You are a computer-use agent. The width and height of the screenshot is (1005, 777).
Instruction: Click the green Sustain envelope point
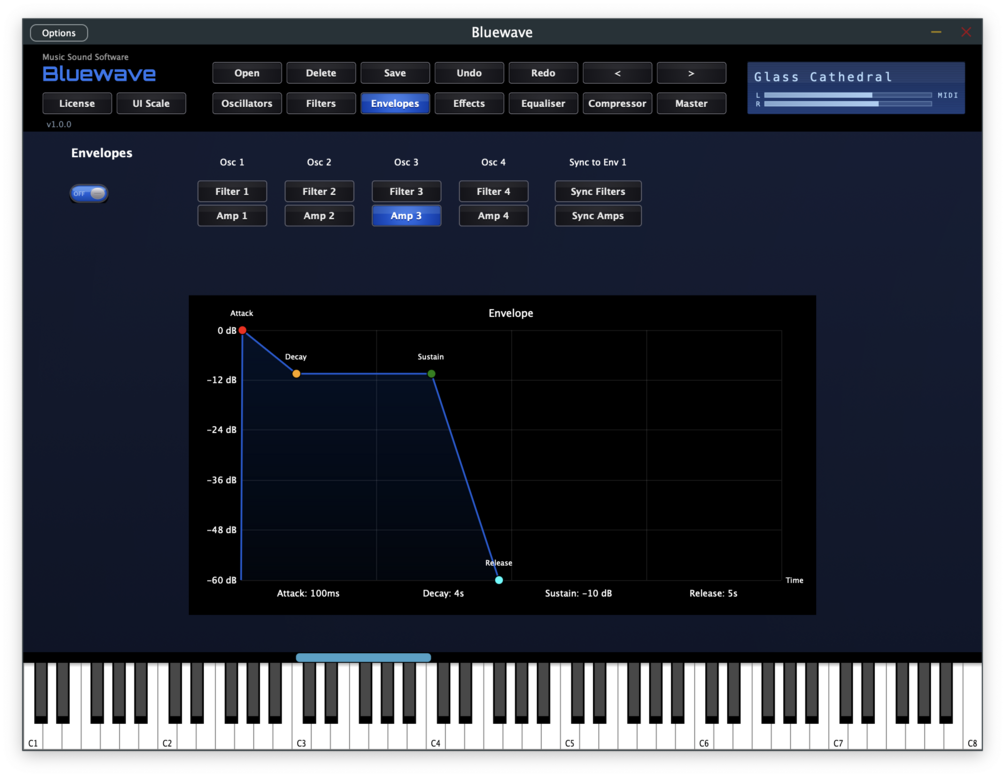click(431, 374)
